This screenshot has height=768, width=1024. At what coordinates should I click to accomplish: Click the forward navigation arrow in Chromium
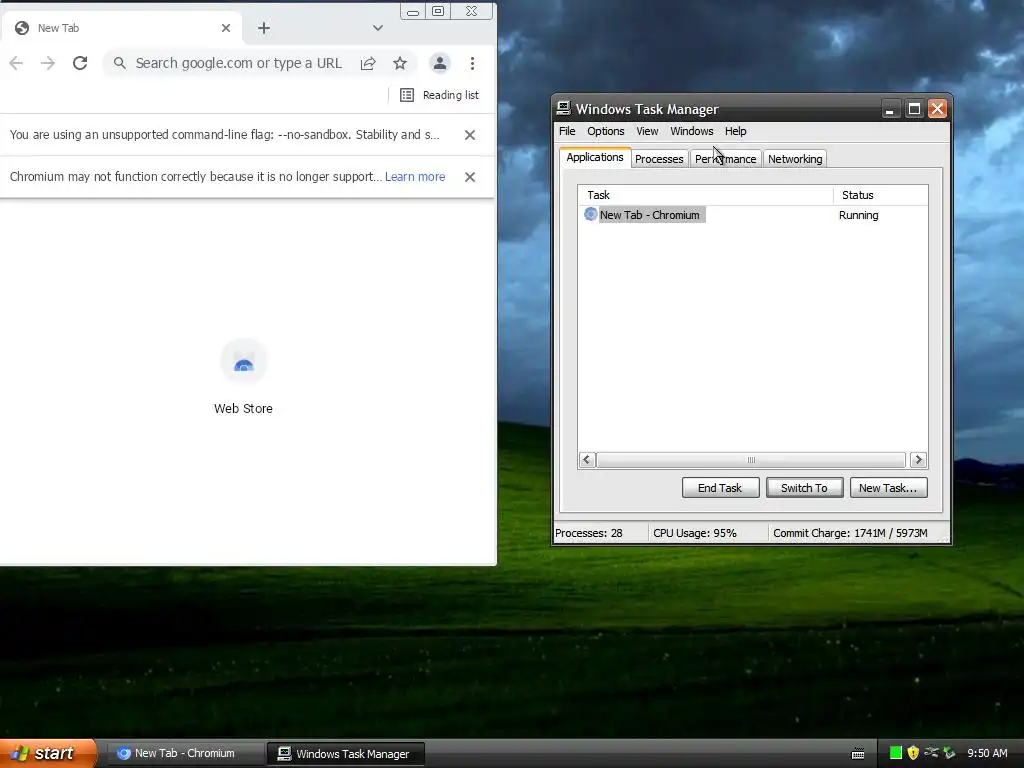(48, 63)
